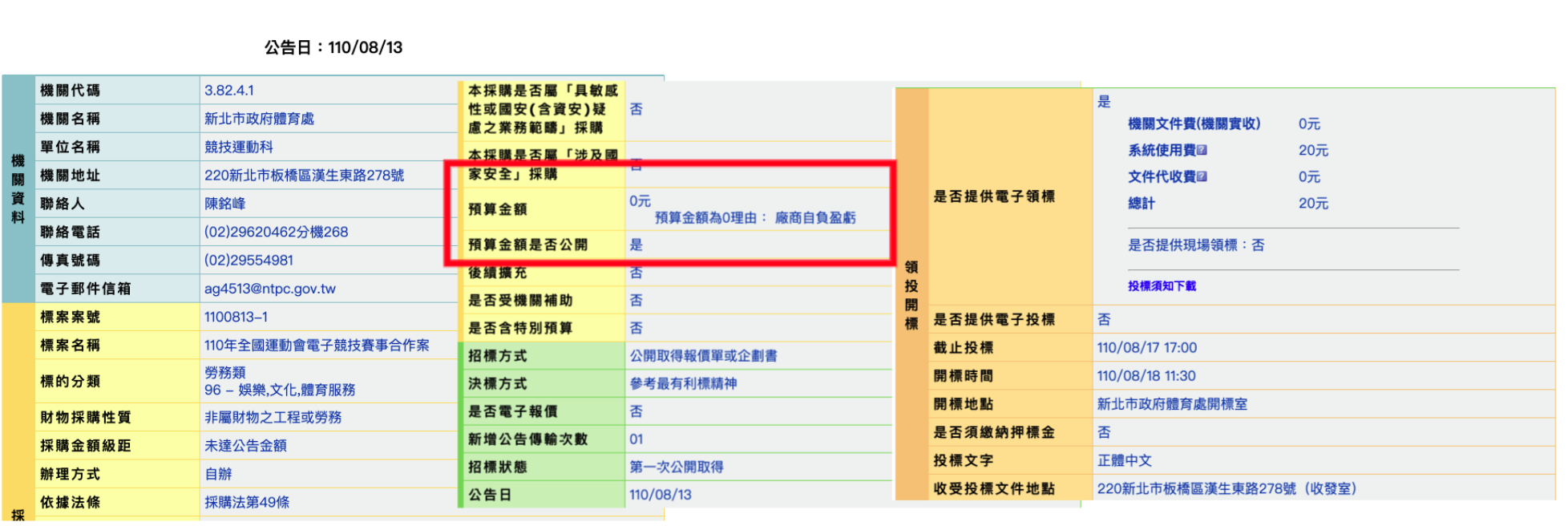Screen dimensions: 1568x526
Task: Select the case number 1100813-1
Action: click(x=236, y=317)
